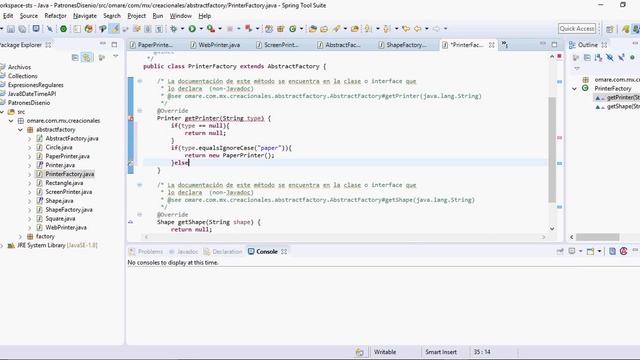Click the Previous Annotation arrow icon
Screen dimensions: 640x360
coord(387,29)
